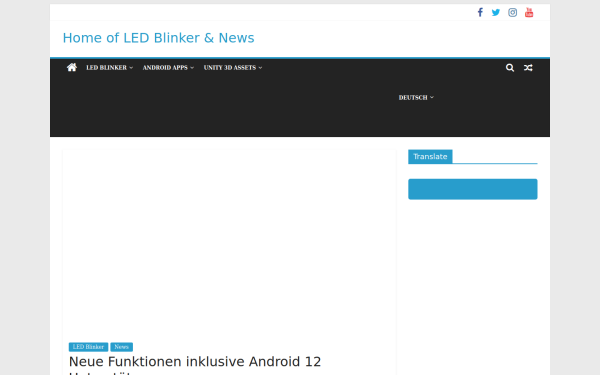
Task: Click the random post shuffle icon
Action: tap(528, 68)
